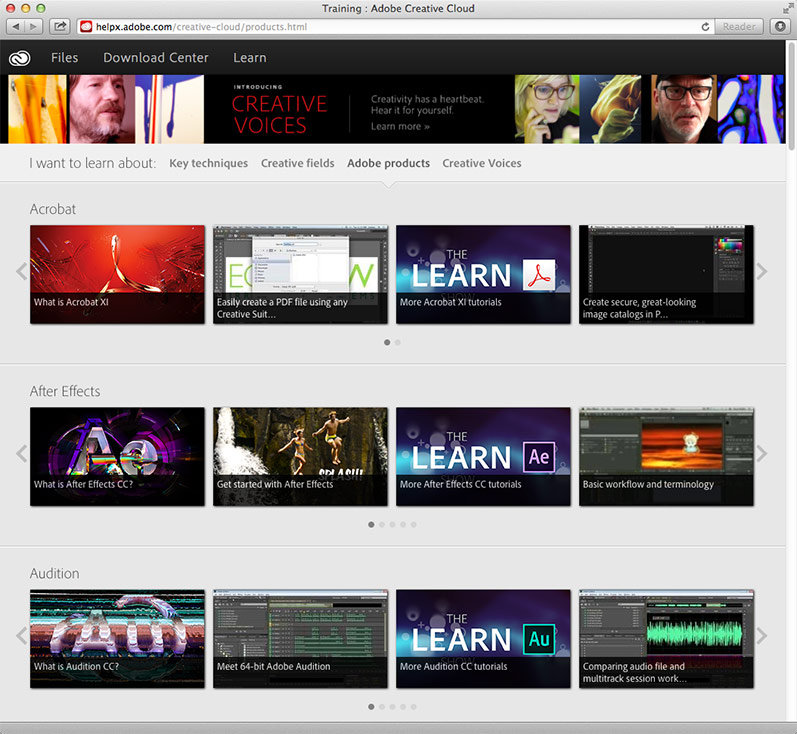This screenshot has height=734, width=797.
Task: Open Get started with After Effects card
Action: point(300,456)
